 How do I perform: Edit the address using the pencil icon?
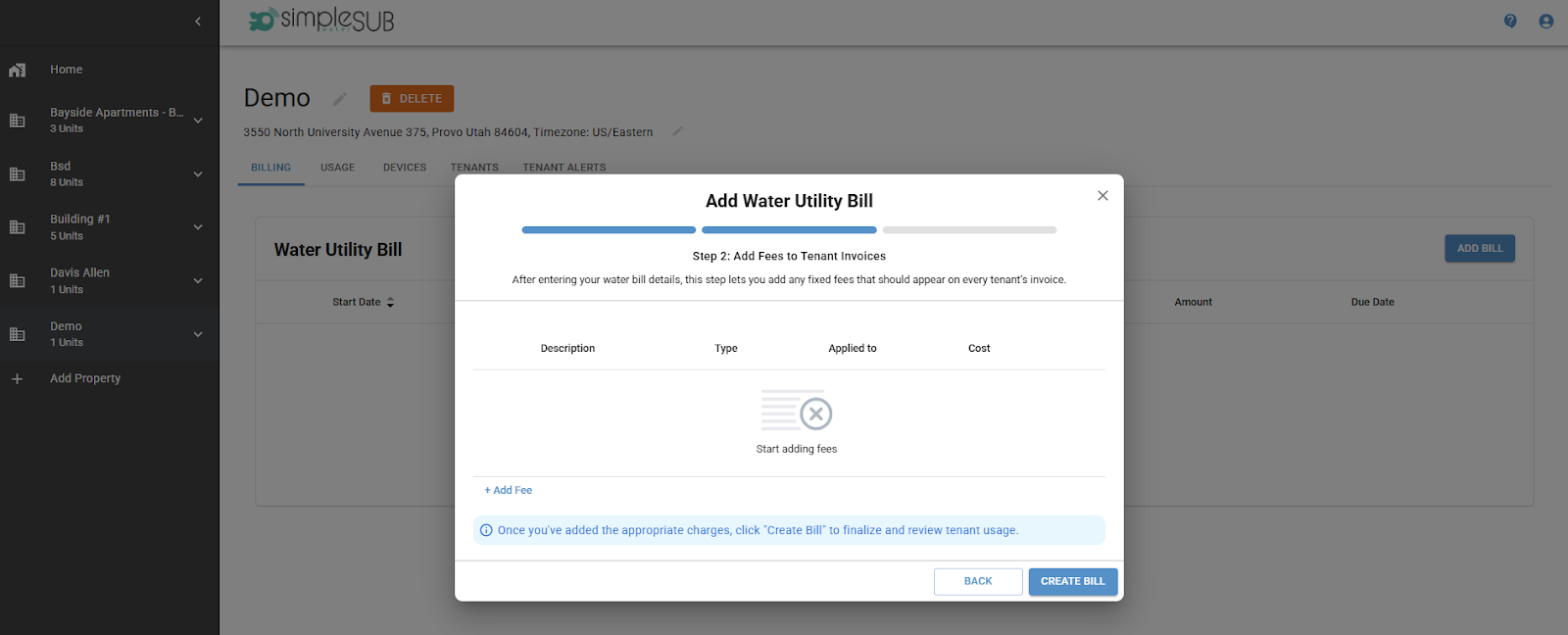[x=676, y=132]
